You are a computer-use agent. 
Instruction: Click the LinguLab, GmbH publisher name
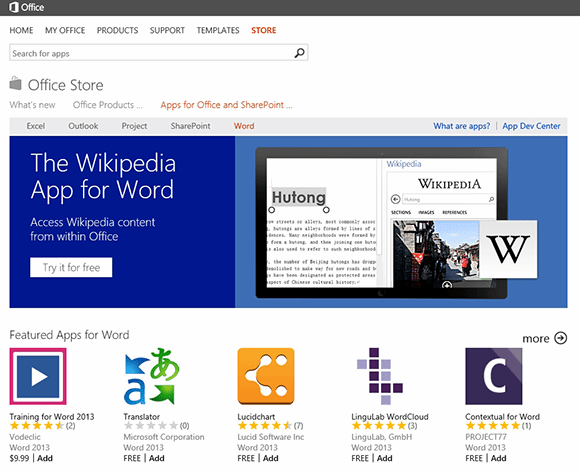click(x=382, y=437)
